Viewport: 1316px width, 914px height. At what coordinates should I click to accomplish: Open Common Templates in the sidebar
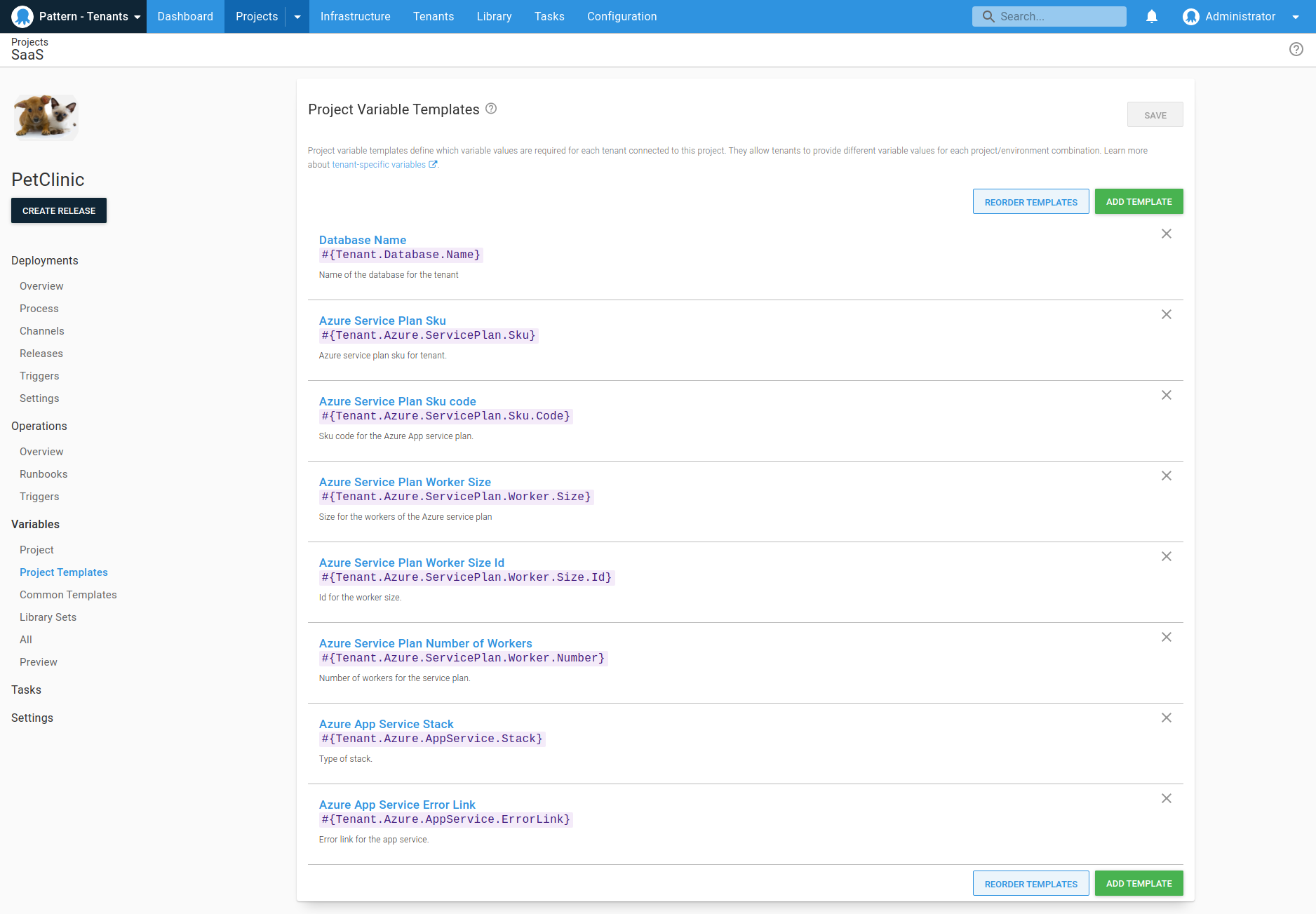pos(68,595)
